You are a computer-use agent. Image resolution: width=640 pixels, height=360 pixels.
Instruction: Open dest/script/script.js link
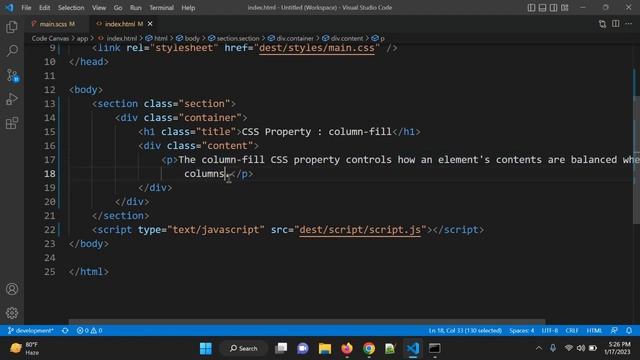tap(360, 230)
